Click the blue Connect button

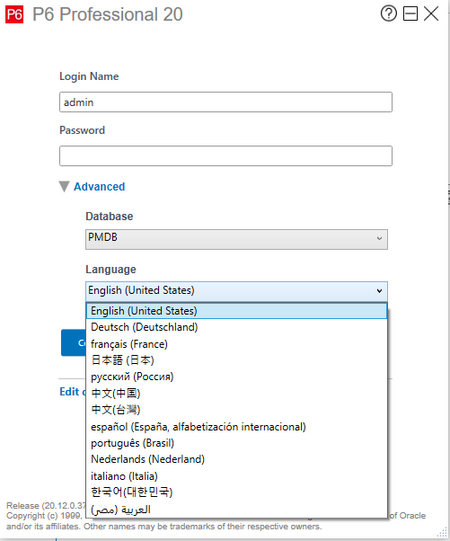[x=74, y=343]
